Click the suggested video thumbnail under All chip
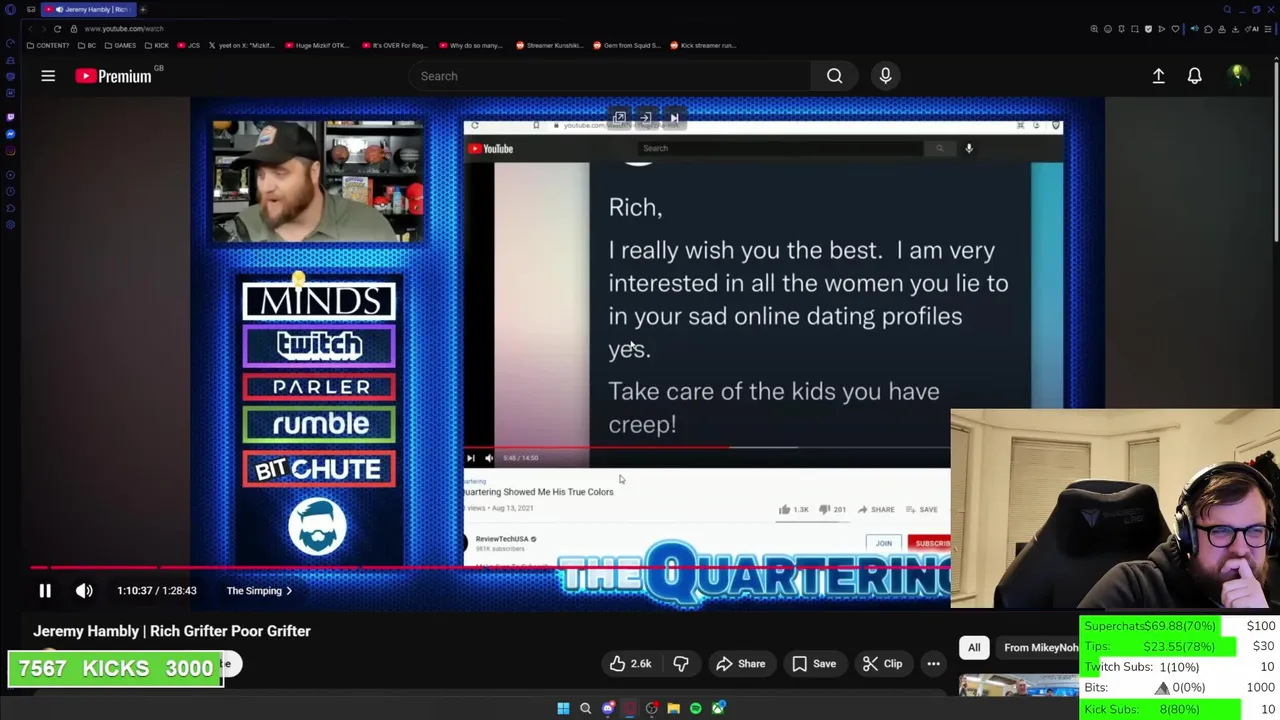Screen dimensions: 1280x720 pyautogui.click(x=1018, y=685)
